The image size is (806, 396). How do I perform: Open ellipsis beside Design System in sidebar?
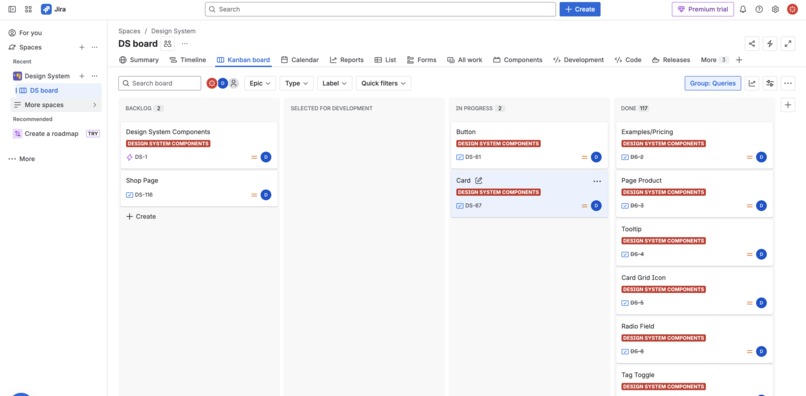[x=95, y=76]
